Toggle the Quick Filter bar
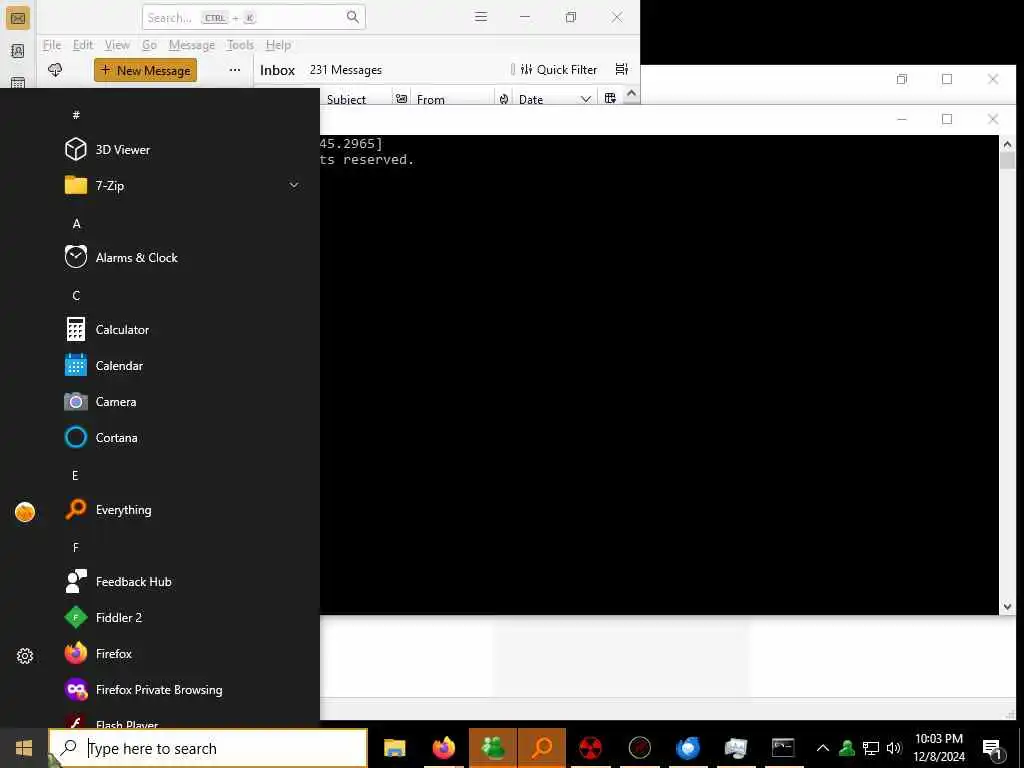The height and width of the screenshot is (768, 1024). pyautogui.click(x=558, y=70)
